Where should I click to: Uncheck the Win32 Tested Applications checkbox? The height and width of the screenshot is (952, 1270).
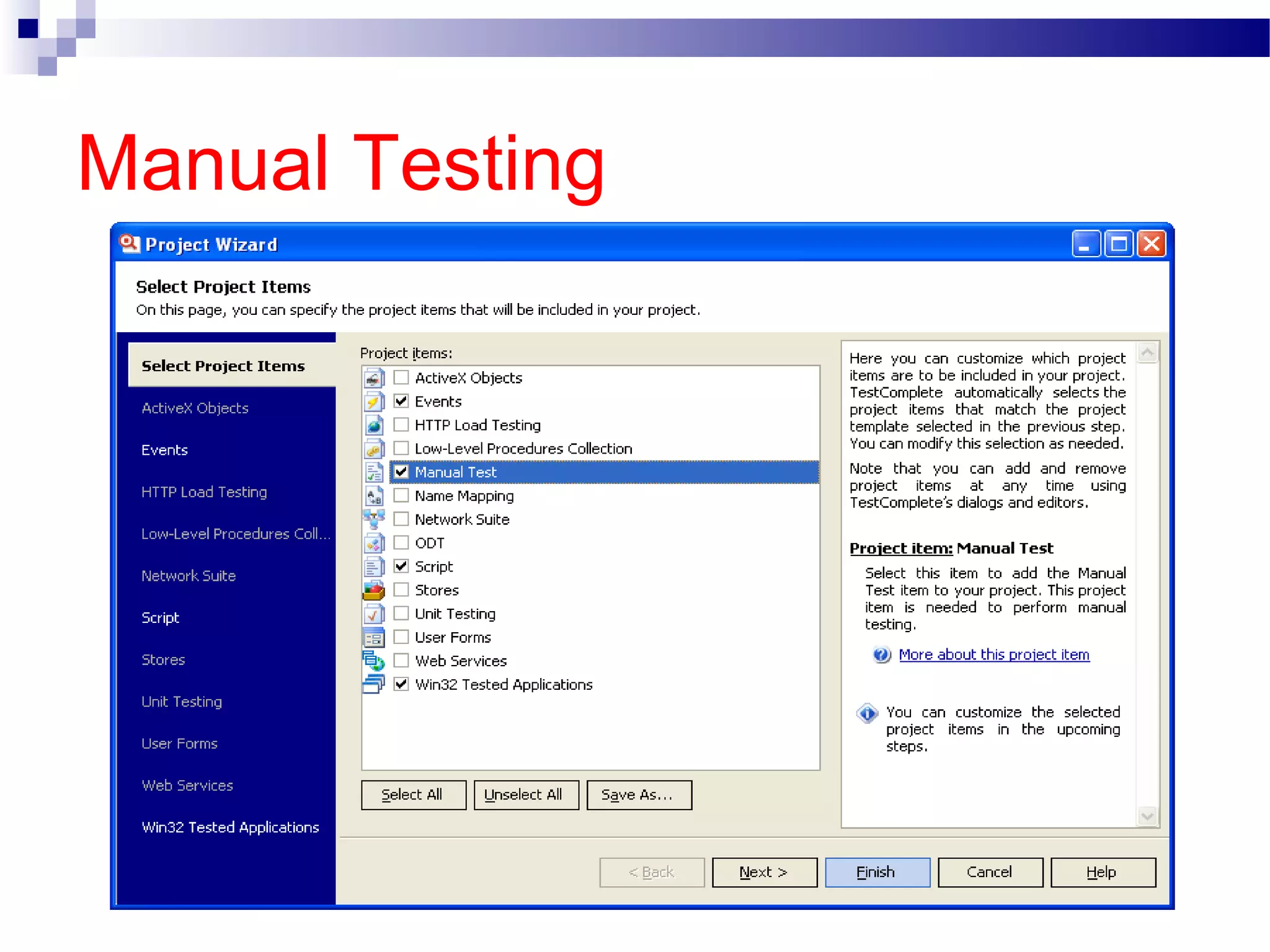(401, 684)
